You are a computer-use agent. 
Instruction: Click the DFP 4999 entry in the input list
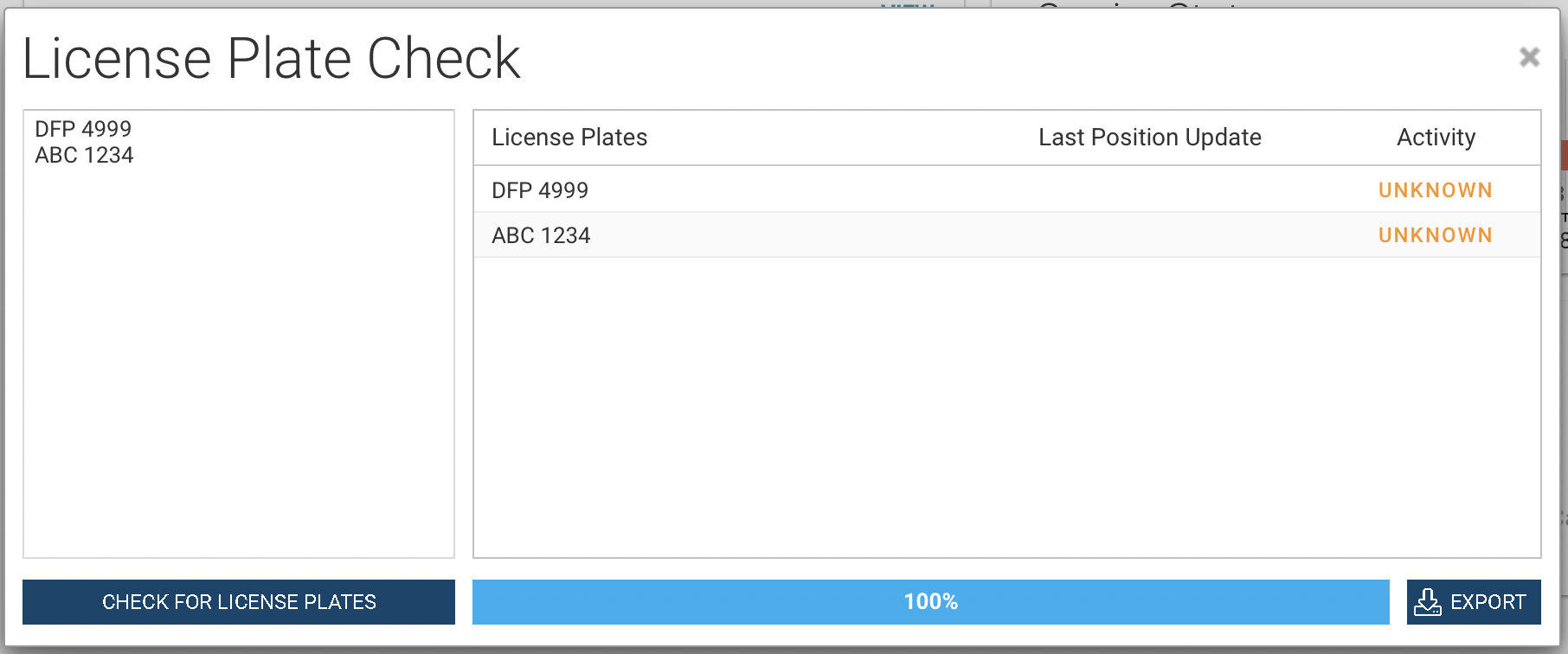pyautogui.click(x=83, y=128)
